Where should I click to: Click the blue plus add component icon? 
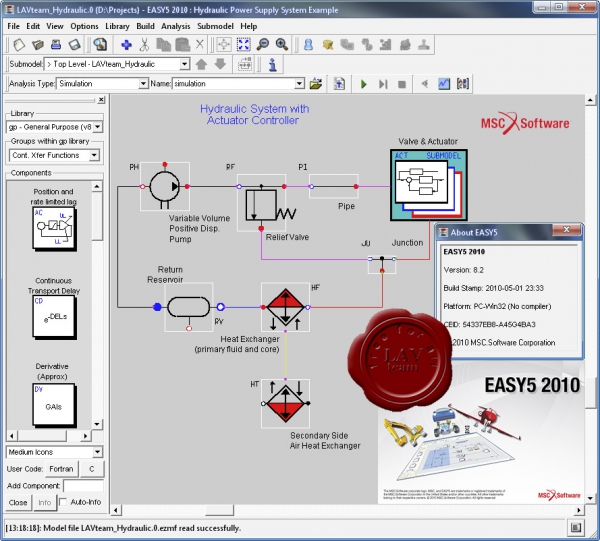(x=126, y=45)
